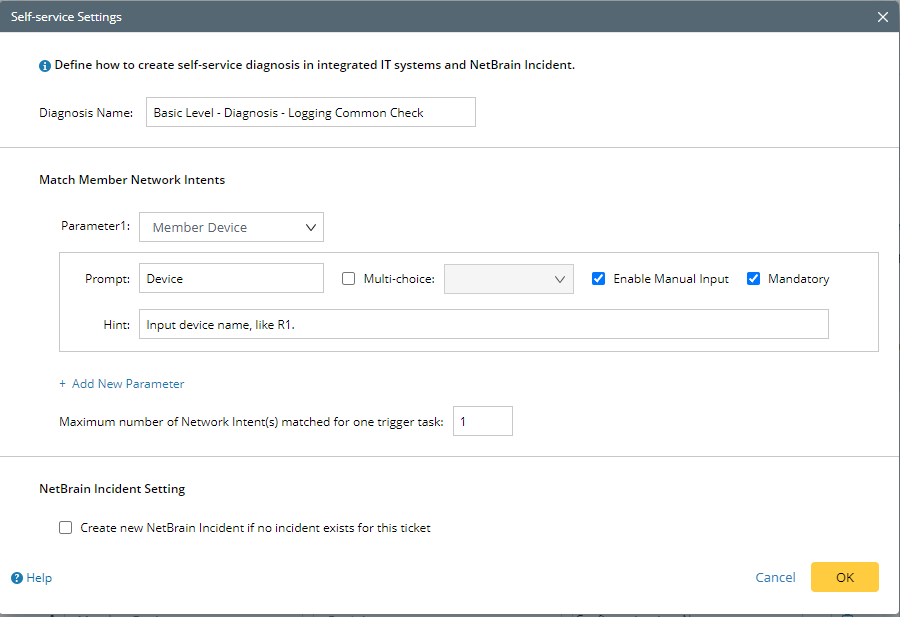Confirm settings with the OK button
900x617 pixels.
[844, 577]
